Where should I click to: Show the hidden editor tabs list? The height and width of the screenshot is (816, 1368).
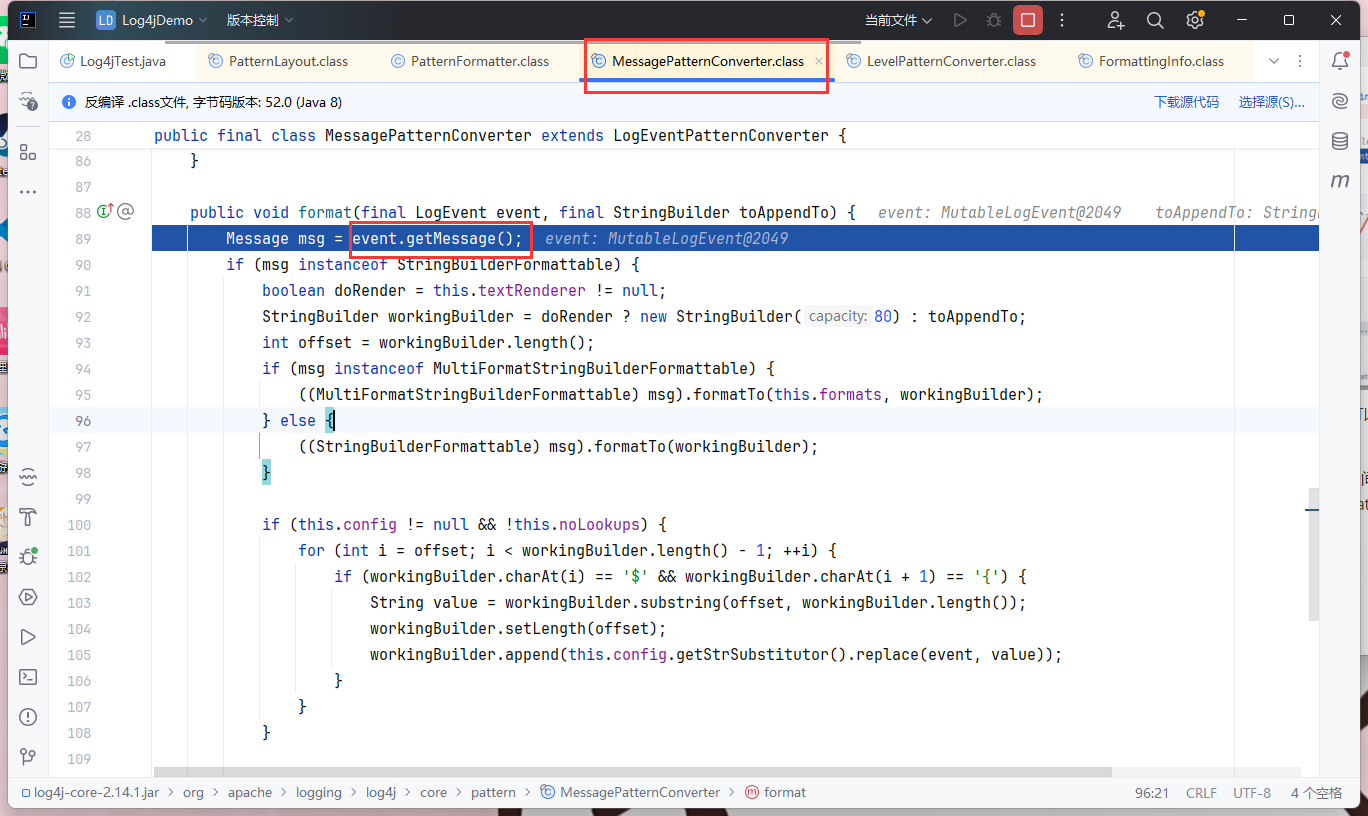point(1274,61)
